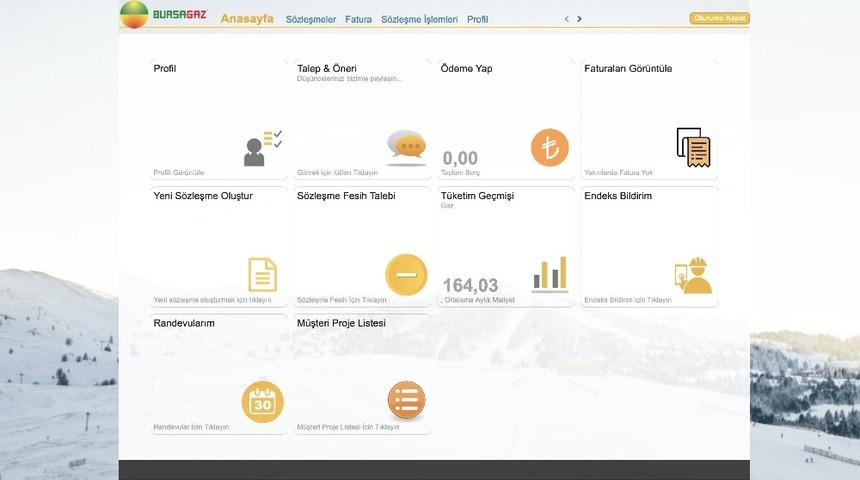Click Randevular İçin Tıklayın text

click(191, 427)
